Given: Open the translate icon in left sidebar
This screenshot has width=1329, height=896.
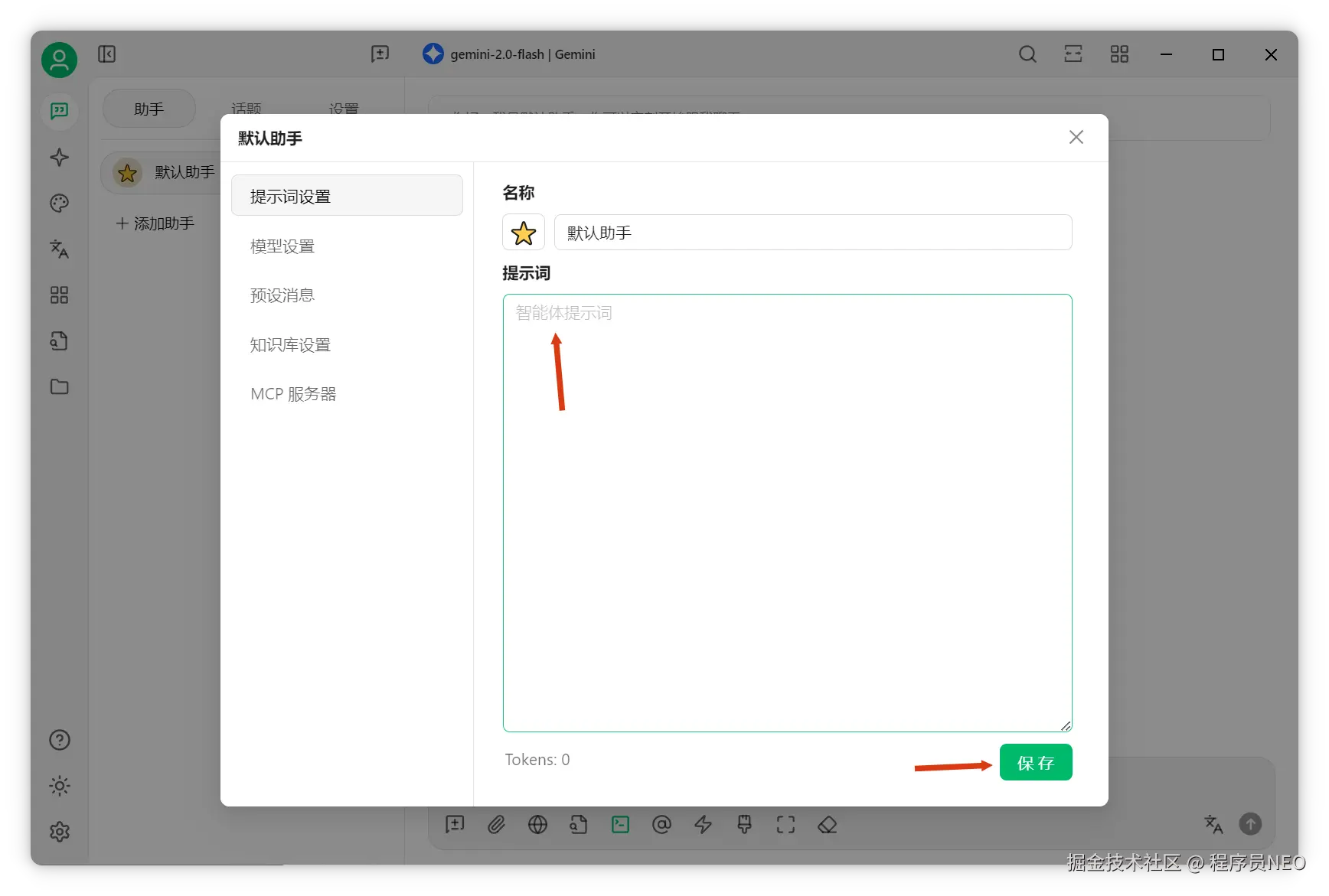Looking at the screenshot, I should coord(59,249).
